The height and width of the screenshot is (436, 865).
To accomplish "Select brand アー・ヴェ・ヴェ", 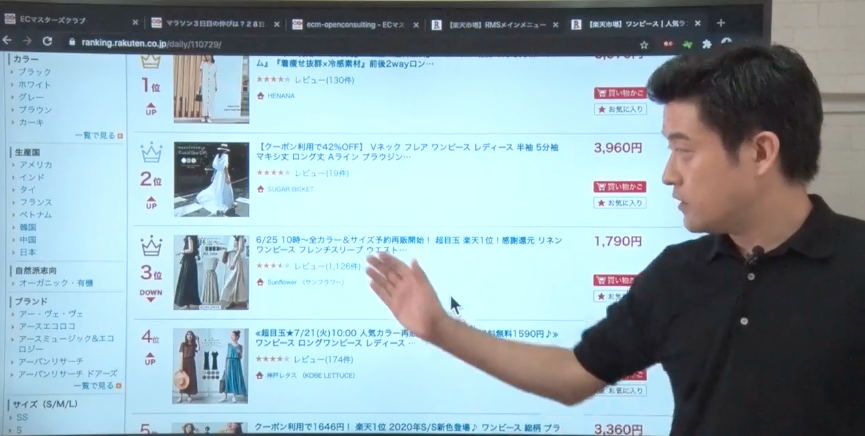I will point(51,314).
